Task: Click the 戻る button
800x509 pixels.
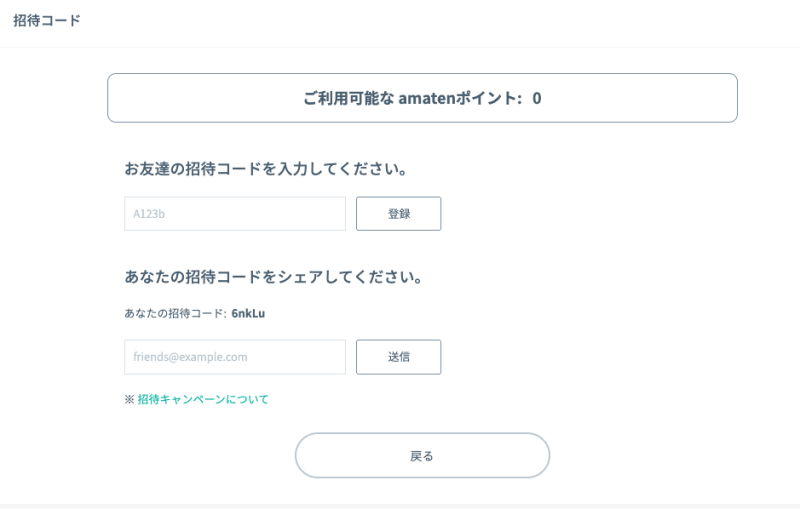Action: (x=422, y=456)
